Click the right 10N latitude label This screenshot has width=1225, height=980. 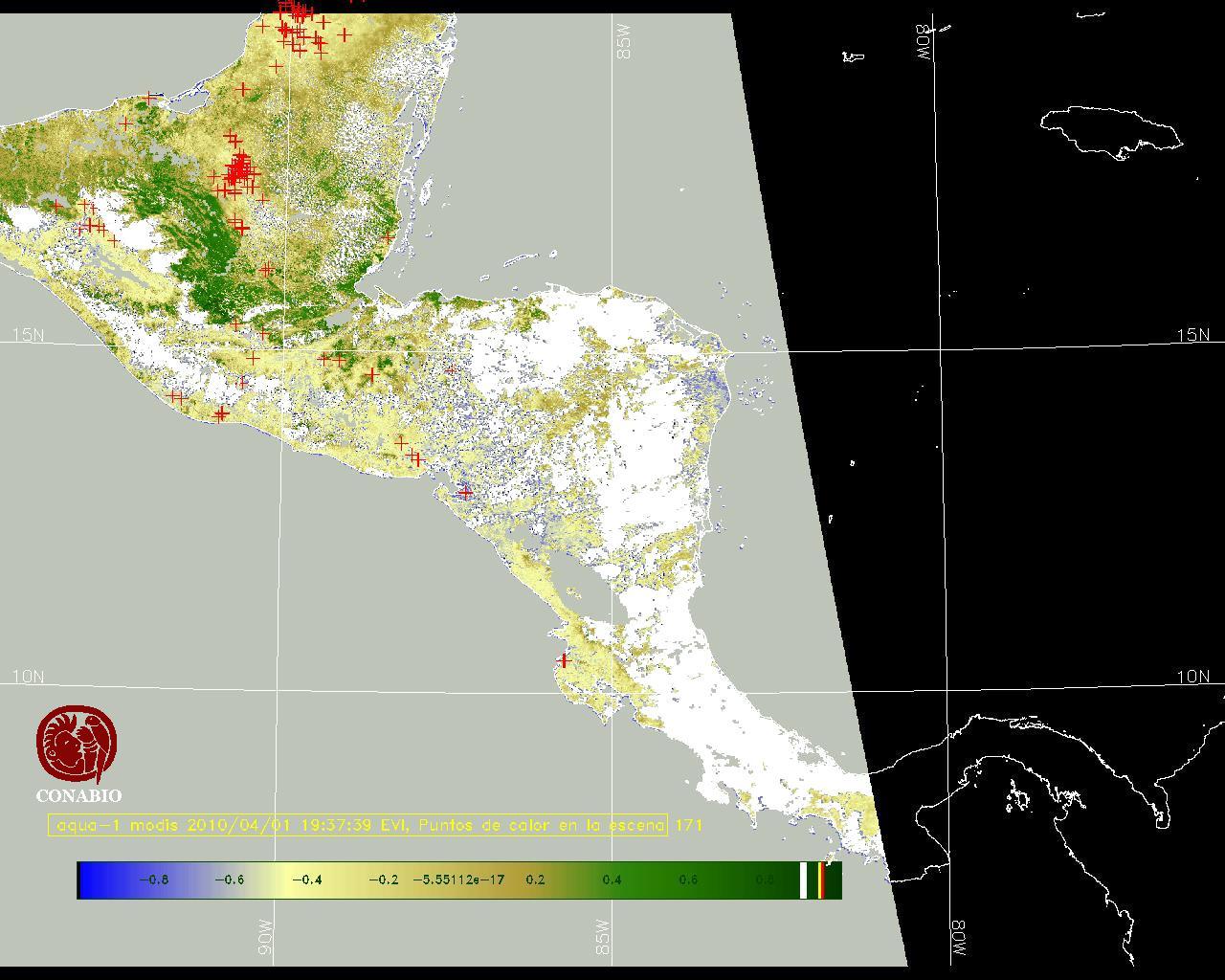pyautogui.click(x=1193, y=677)
